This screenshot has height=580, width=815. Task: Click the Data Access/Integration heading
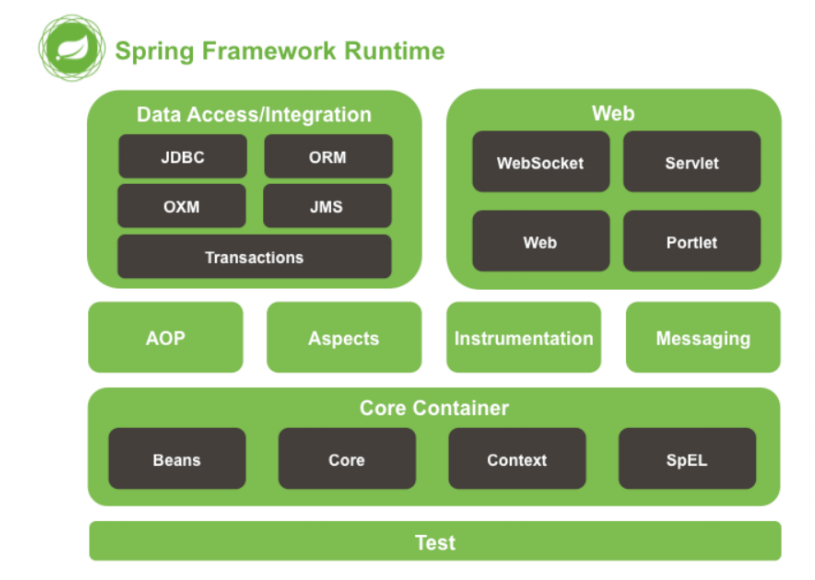pos(254,114)
